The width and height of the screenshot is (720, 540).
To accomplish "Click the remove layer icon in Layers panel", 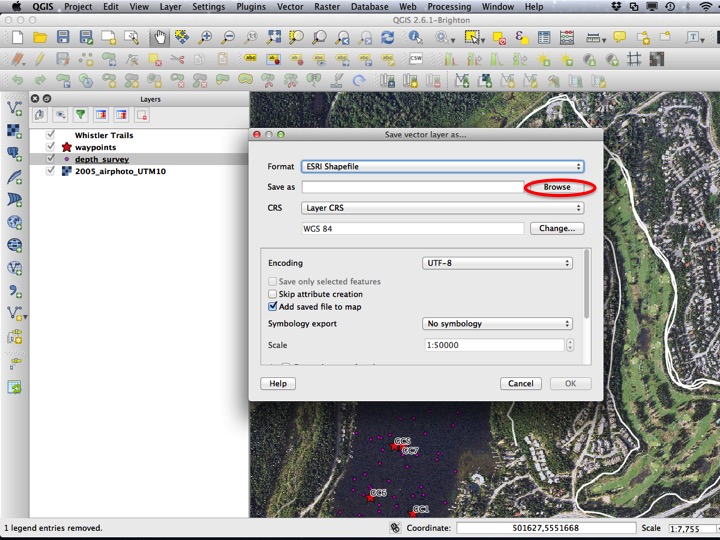I will coord(142,115).
